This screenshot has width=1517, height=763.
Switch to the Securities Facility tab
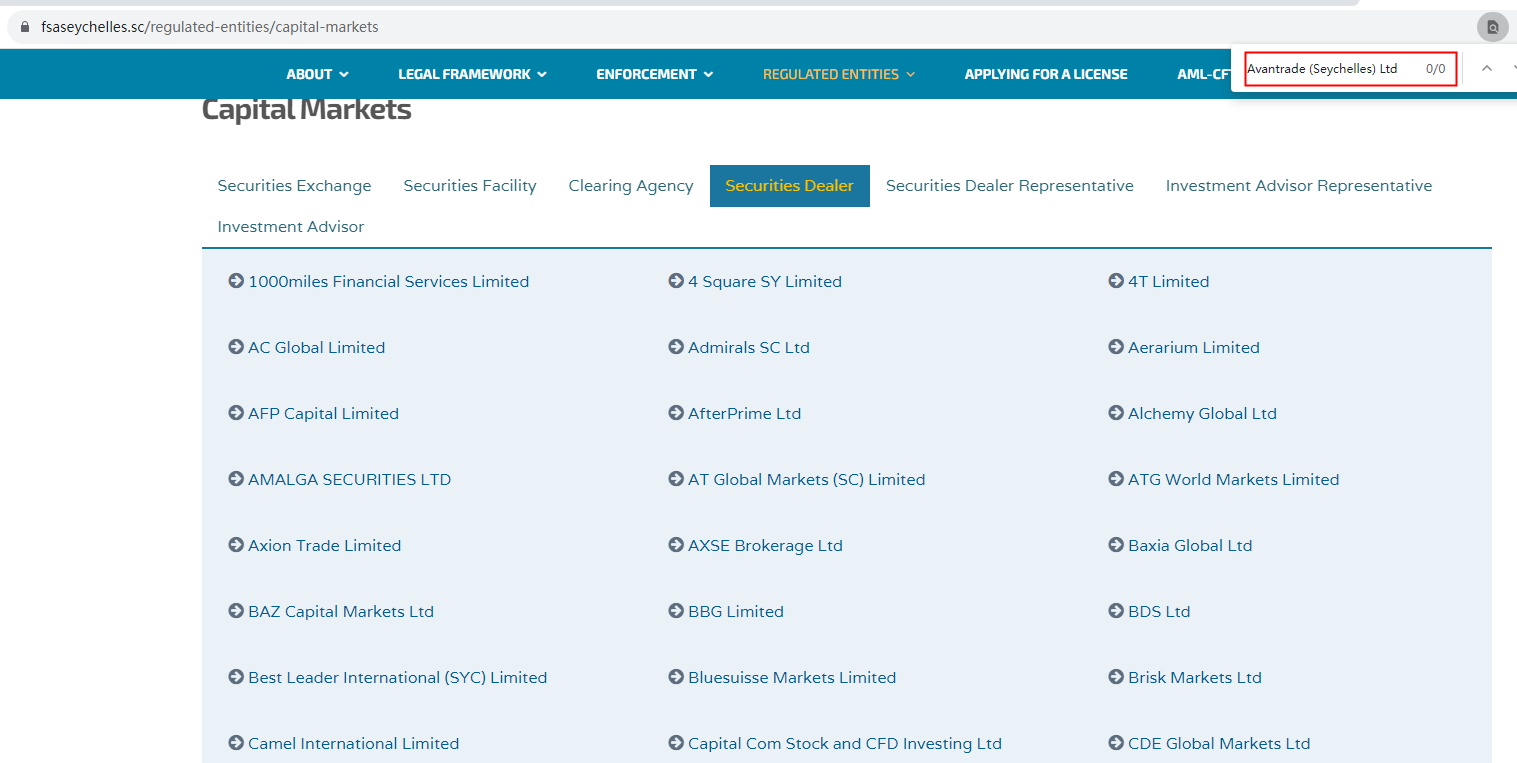tap(470, 186)
